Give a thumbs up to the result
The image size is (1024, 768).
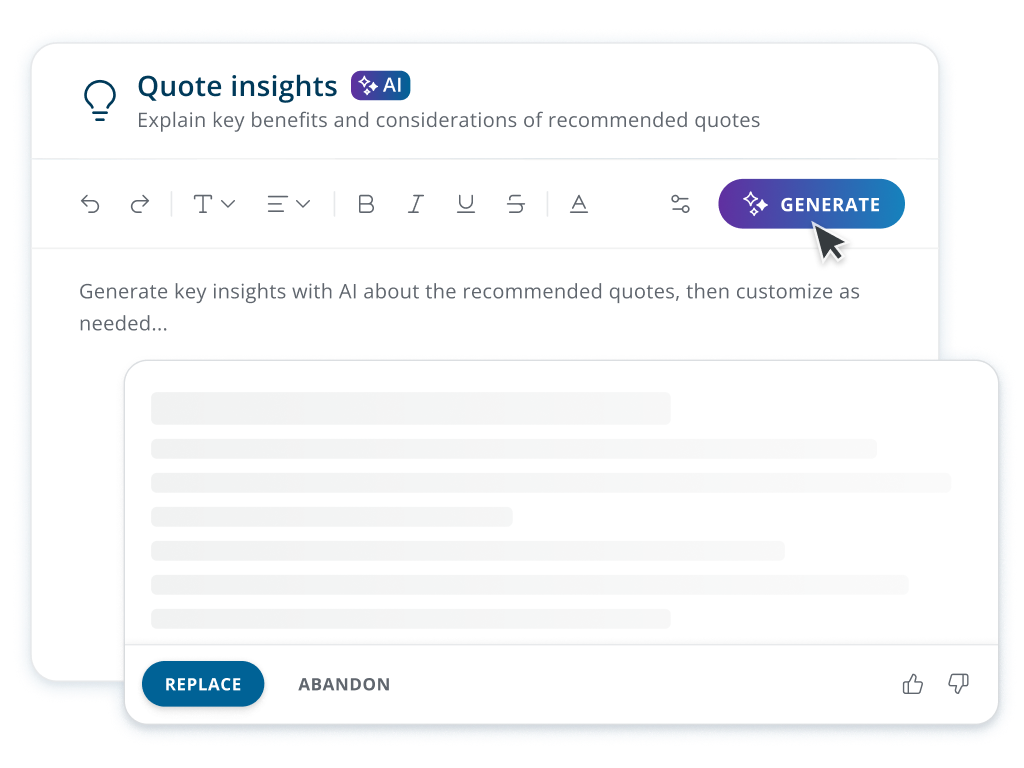point(913,685)
